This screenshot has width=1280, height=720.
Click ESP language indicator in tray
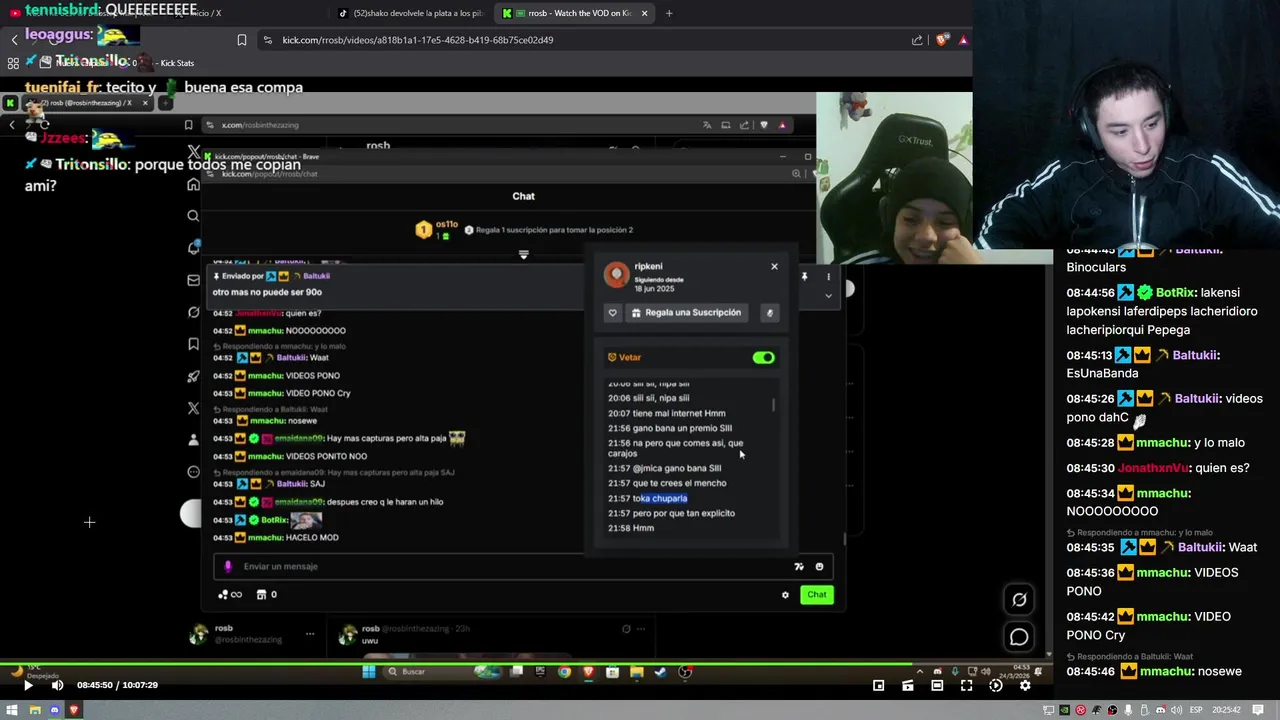point(1196,710)
